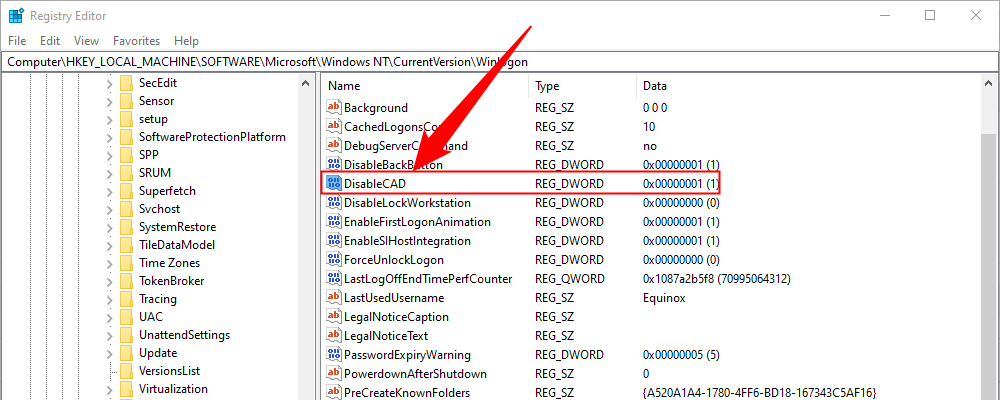Click the VersionsList folder icon
The height and width of the screenshot is (400, 1000).
tap(126, 371)
